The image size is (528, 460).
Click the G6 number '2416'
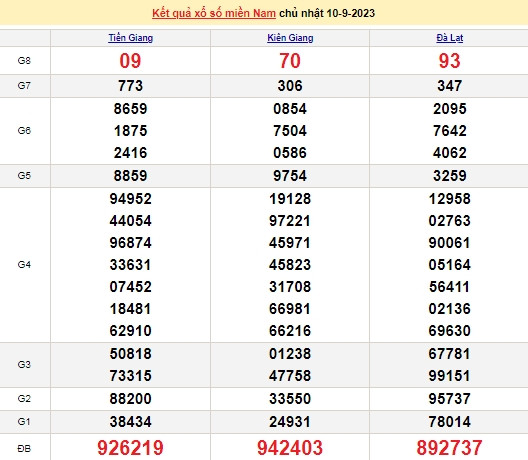[x=130, y=153]
